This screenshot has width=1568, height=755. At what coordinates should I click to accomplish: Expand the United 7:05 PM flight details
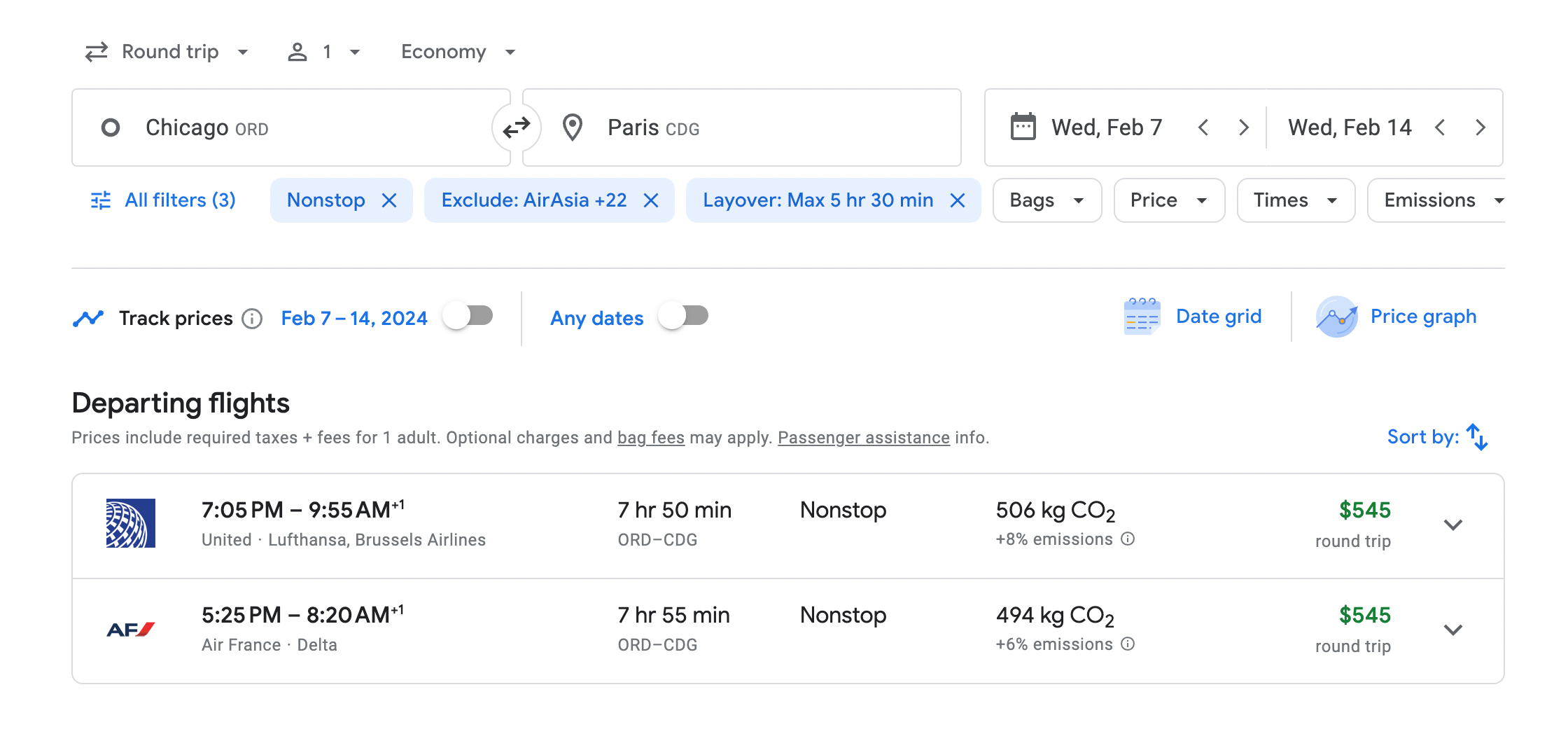pyautogui.click(x=1453, y=525)
